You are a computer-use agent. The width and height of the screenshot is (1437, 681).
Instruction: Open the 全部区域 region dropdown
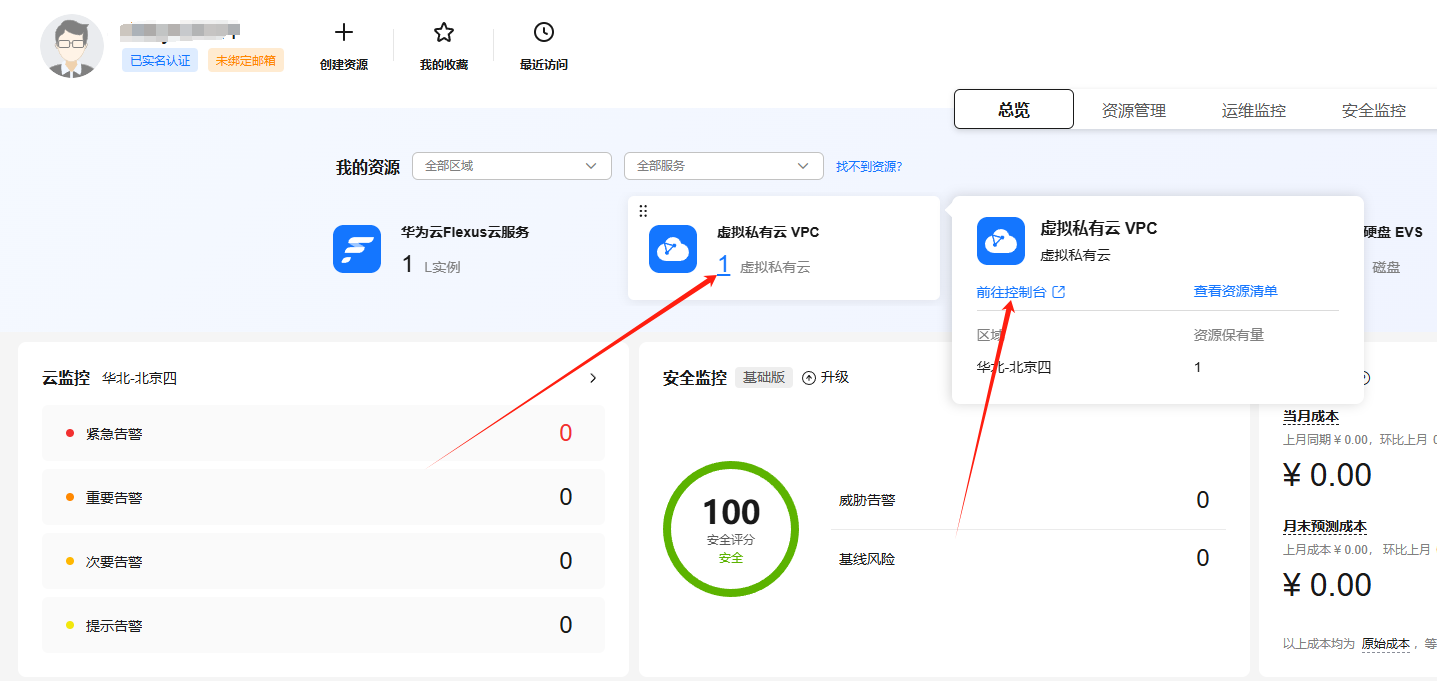click(x=512, y=166)
